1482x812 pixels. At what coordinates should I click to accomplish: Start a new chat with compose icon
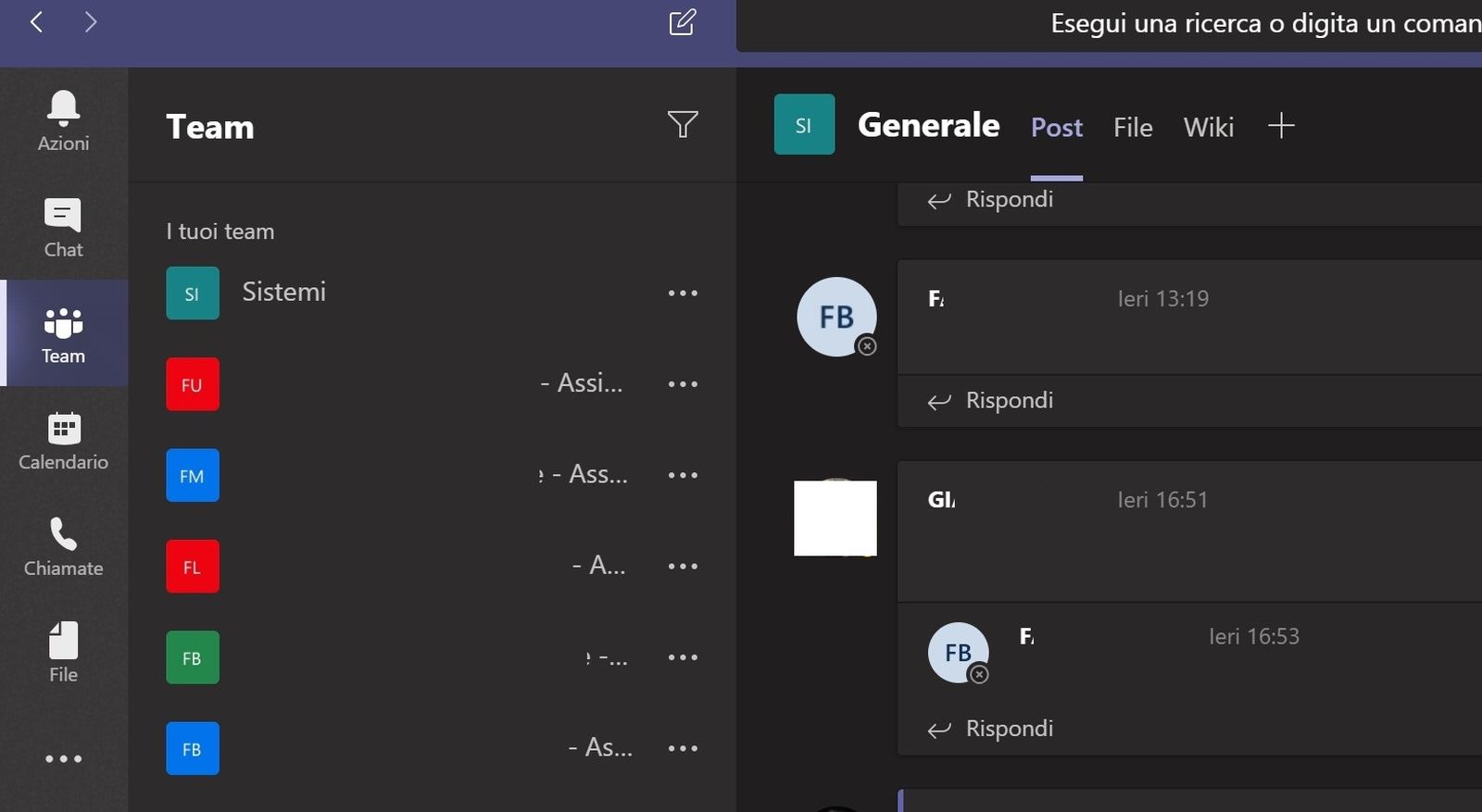coord(683,22)
